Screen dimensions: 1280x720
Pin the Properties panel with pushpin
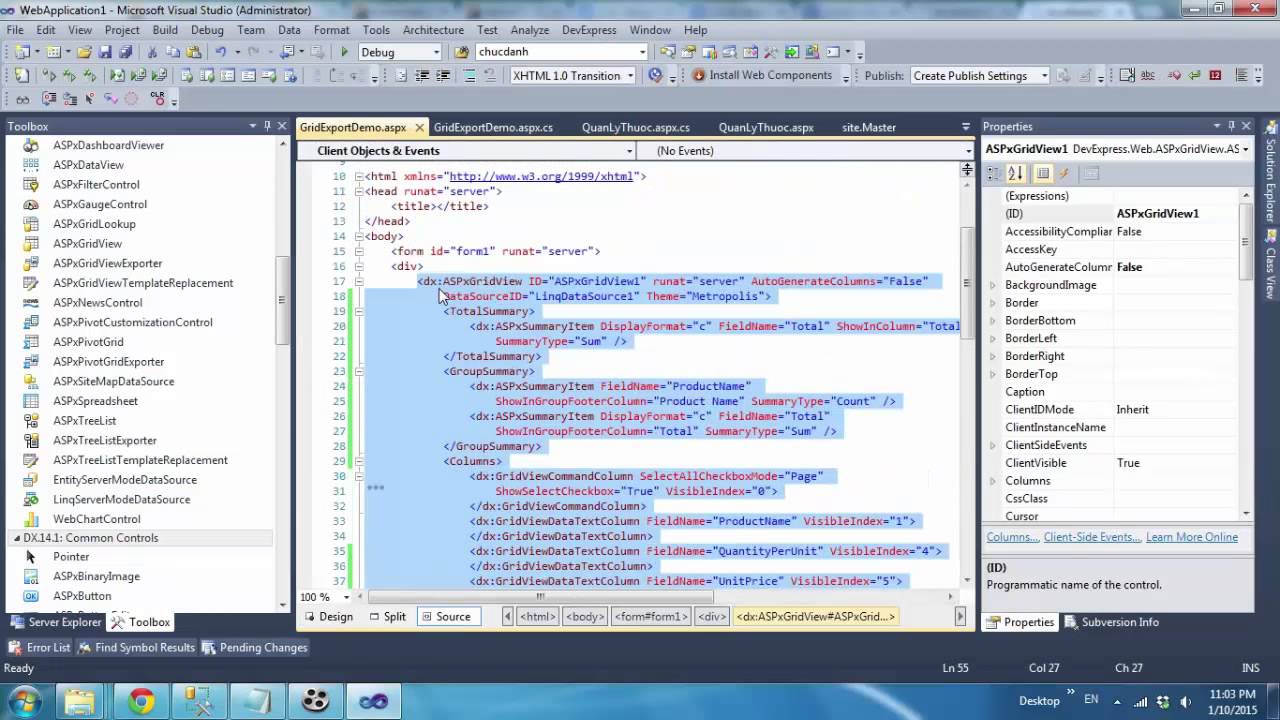pyautogui.click(x=1231, y=126)
